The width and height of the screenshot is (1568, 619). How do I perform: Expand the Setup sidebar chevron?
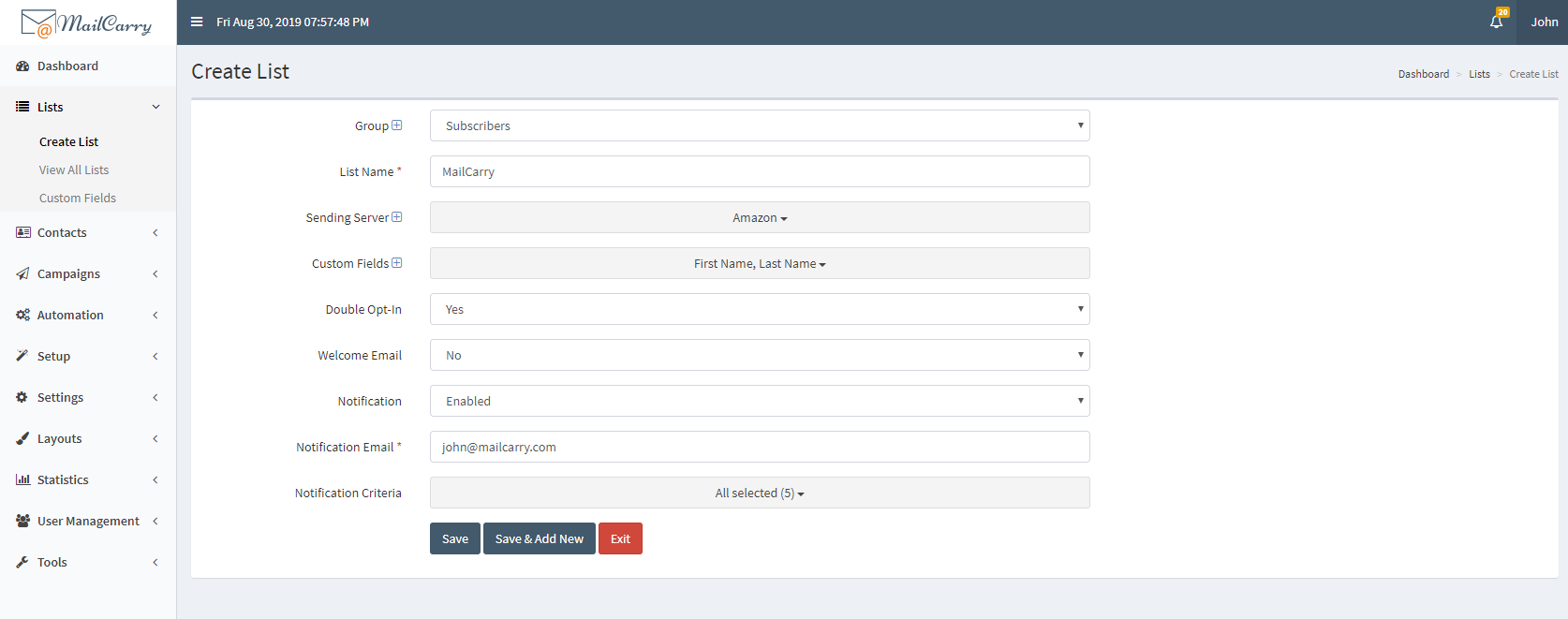pos(155,356)
